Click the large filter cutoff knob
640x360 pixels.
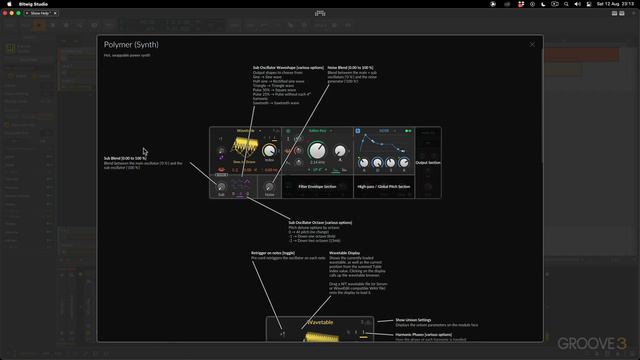click(317, 151)
